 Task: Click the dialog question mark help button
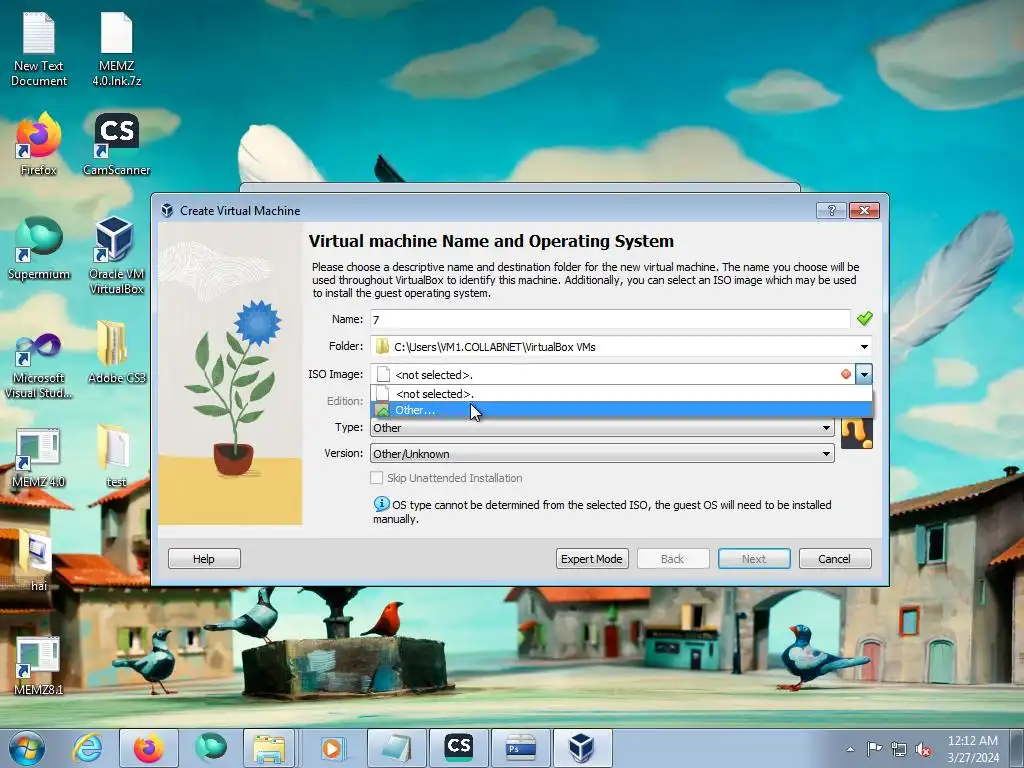pyautogui.click(x=831, y=210)
